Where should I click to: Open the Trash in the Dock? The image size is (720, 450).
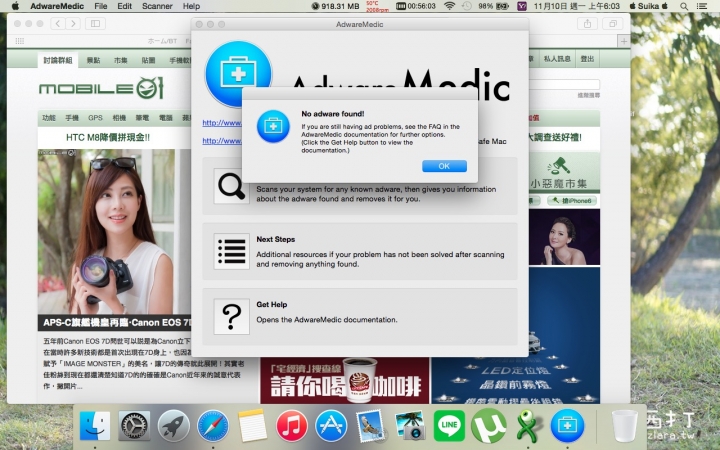pyautogui.click(x=624, y=426)
